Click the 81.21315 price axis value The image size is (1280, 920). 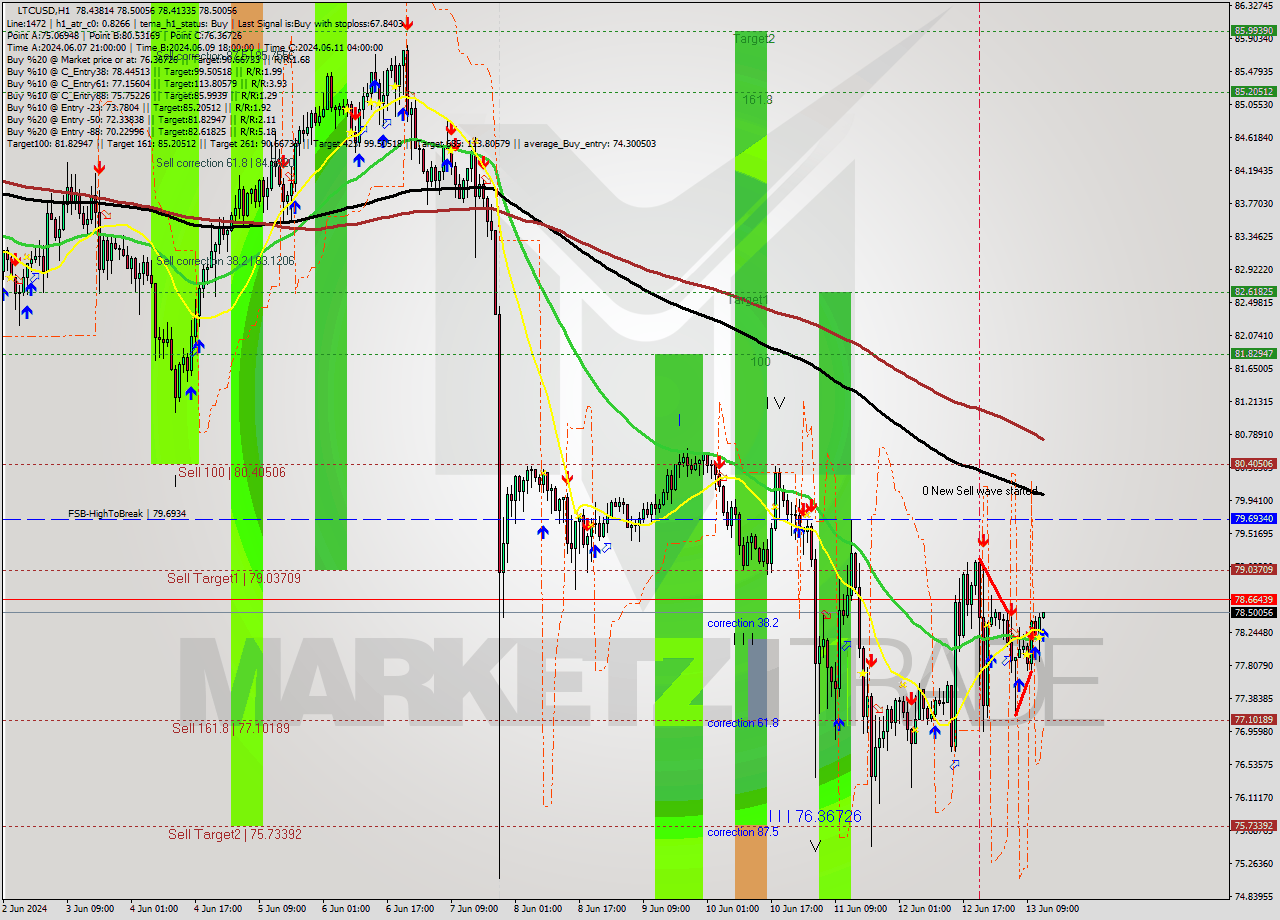tap(1253, 401)
